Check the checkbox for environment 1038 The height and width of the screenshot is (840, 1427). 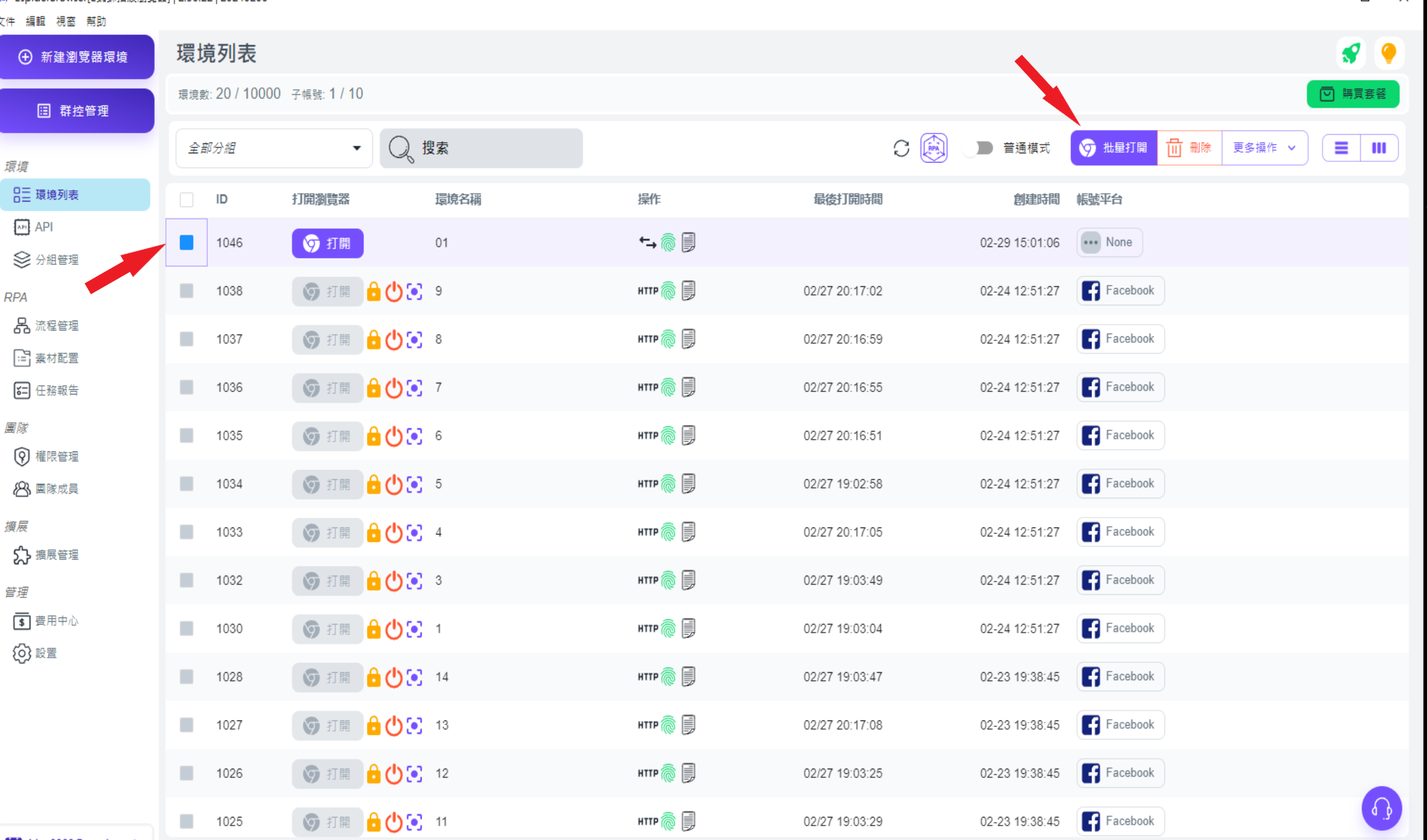186,291
